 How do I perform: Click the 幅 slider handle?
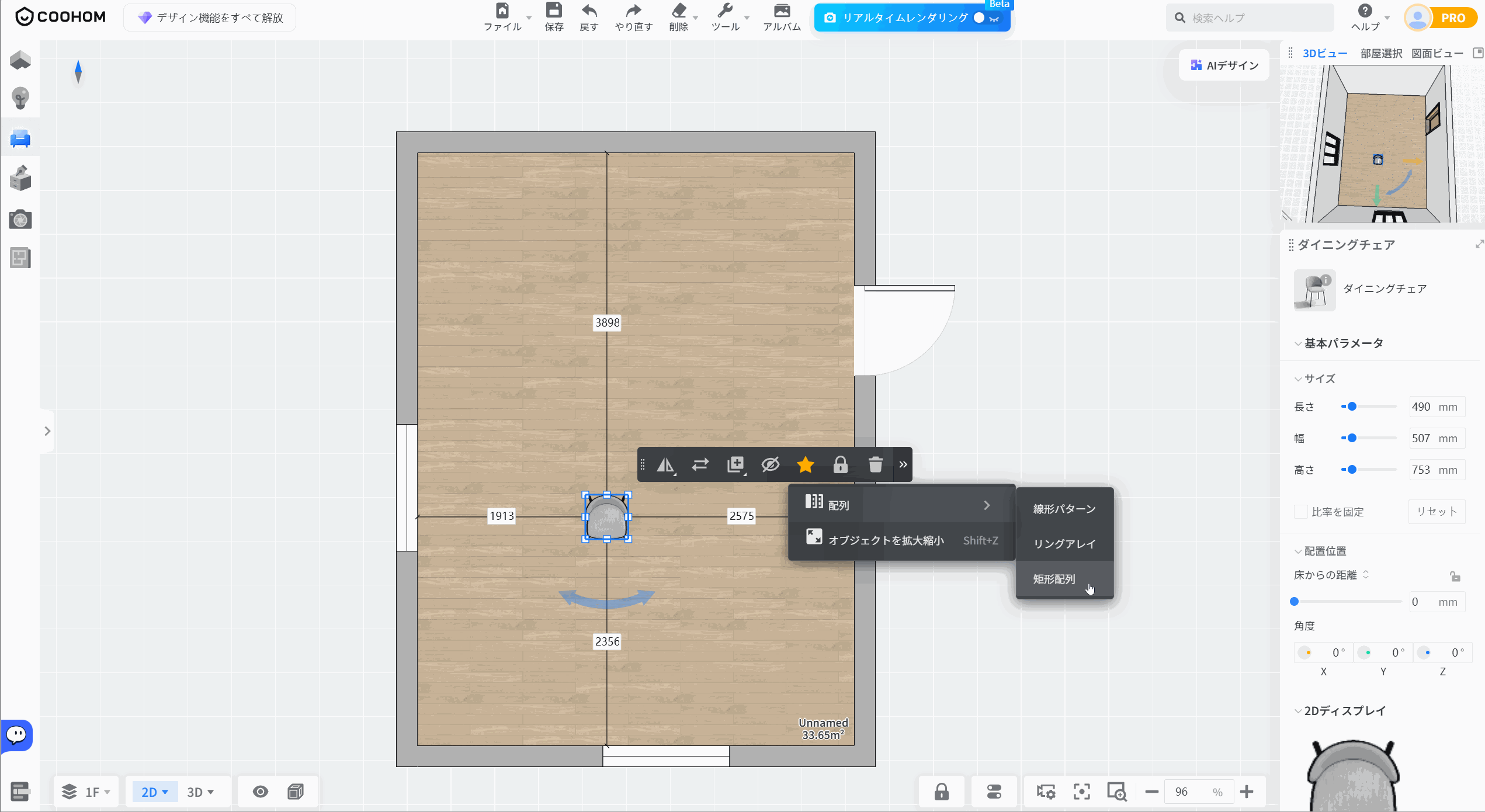pyautogui.click(x=1352, y=438)
